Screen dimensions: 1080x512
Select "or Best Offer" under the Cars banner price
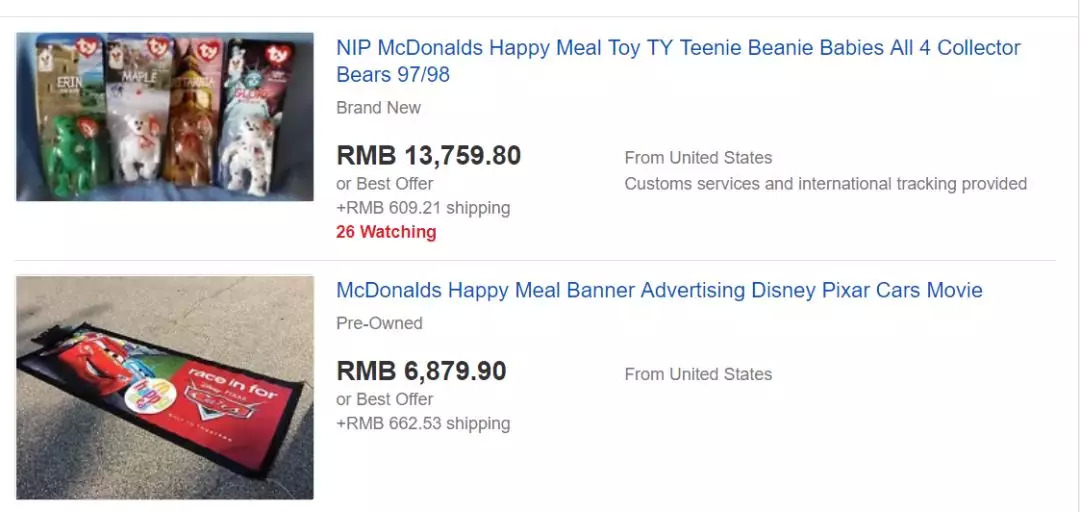384,399
